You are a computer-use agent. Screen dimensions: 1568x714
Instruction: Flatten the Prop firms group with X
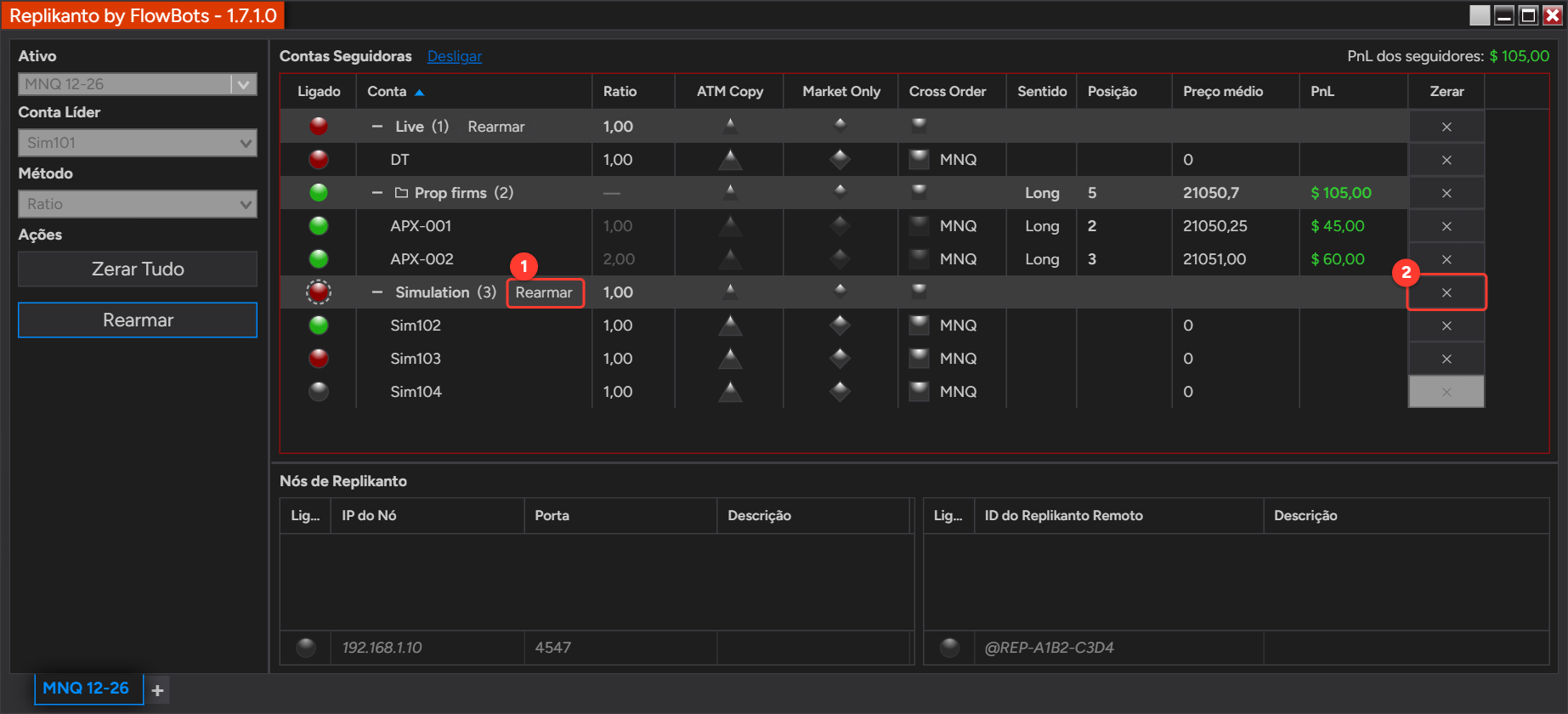(x=1446, y=193)
